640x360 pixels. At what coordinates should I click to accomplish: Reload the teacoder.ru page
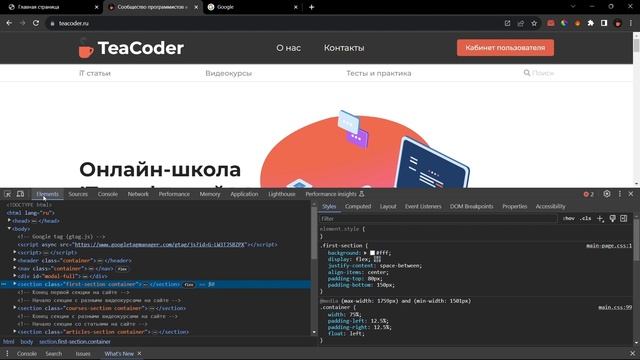36,23
